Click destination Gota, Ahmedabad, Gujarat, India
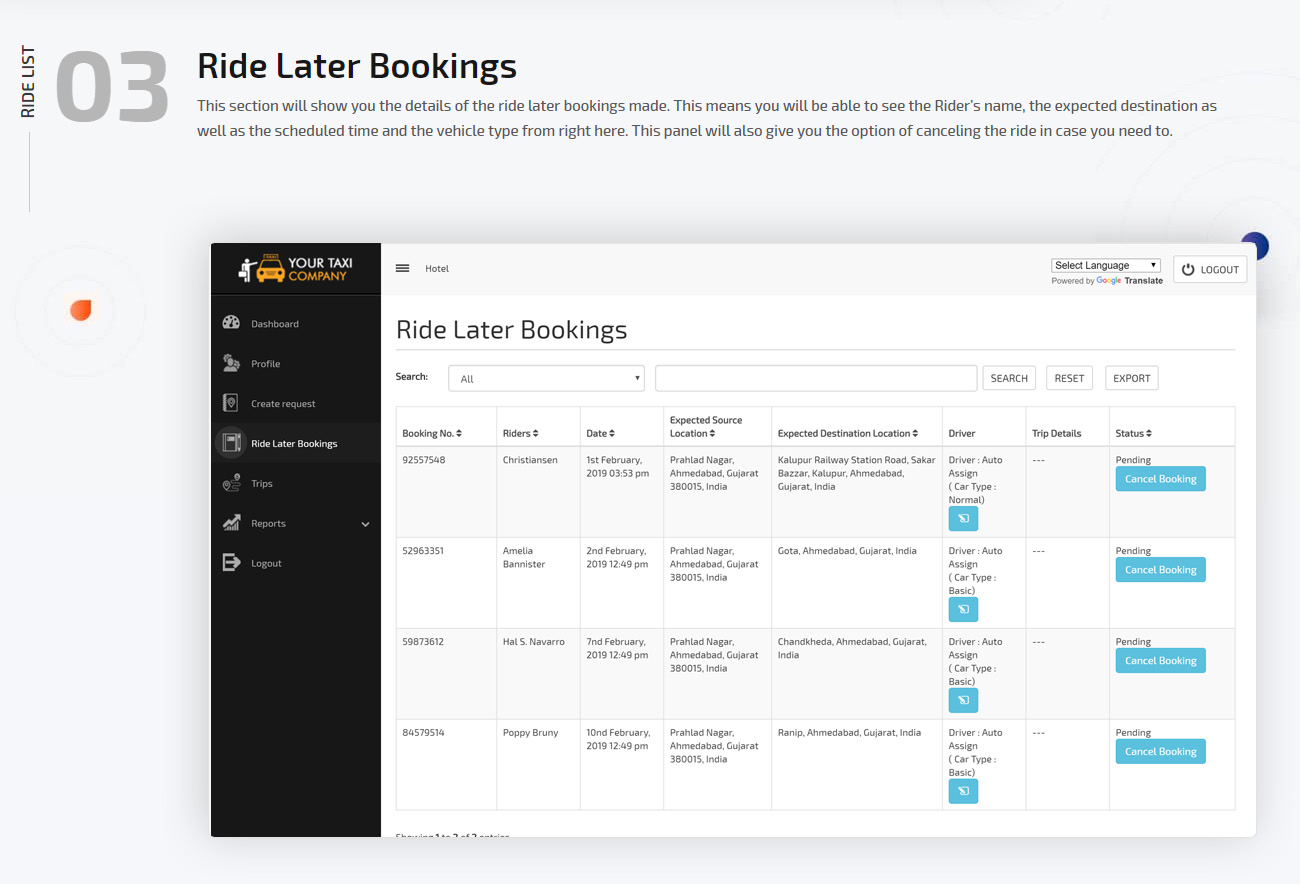This screenshot has width=1301, height=885. pos(847,551)
